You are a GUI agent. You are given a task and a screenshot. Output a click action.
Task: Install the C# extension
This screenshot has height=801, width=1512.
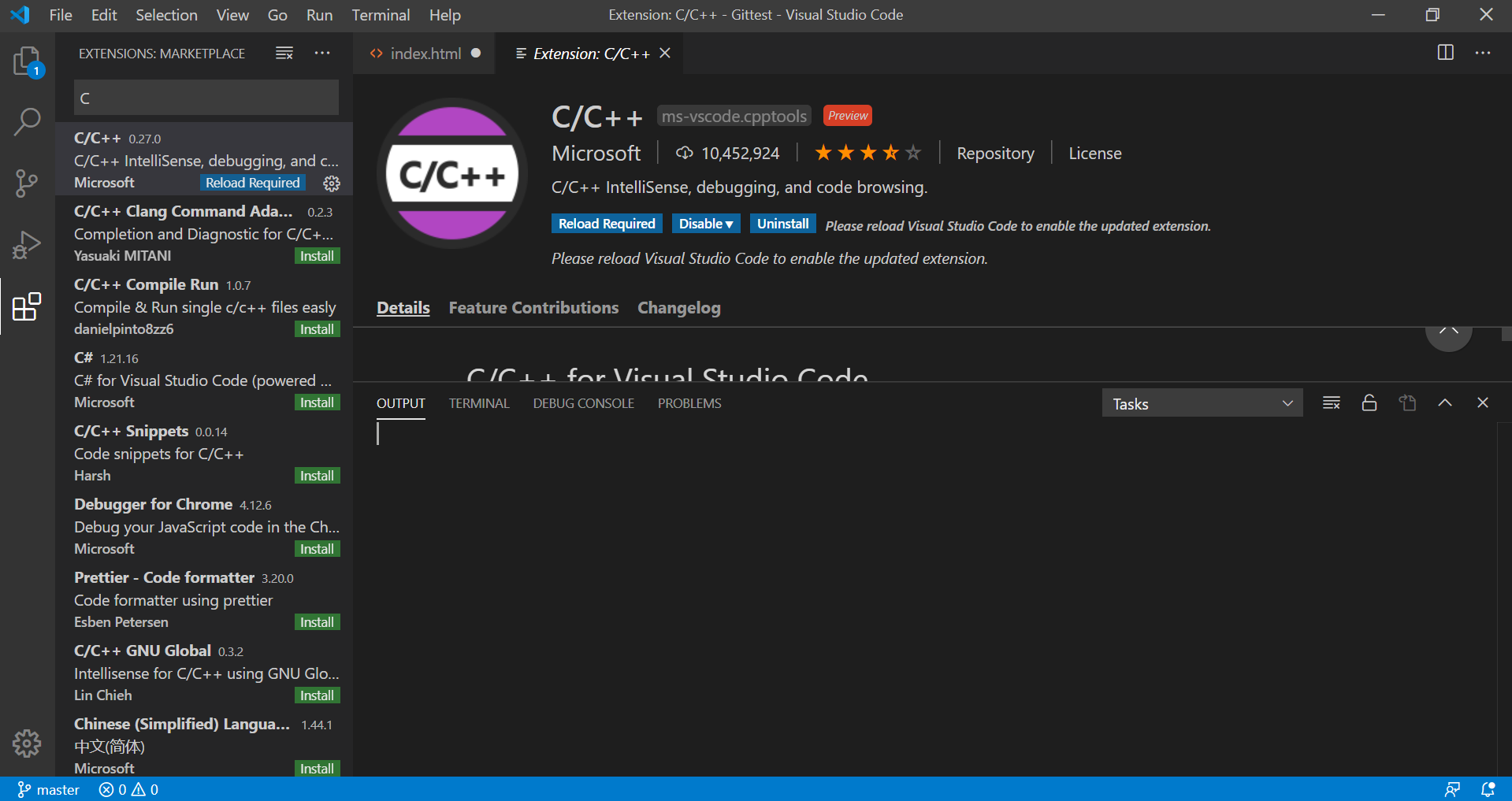point(317,402)
